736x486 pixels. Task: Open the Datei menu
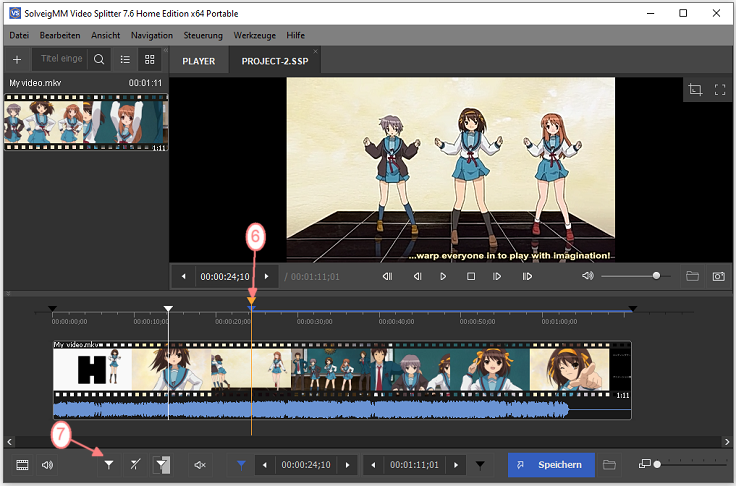[x=19, y=35]
